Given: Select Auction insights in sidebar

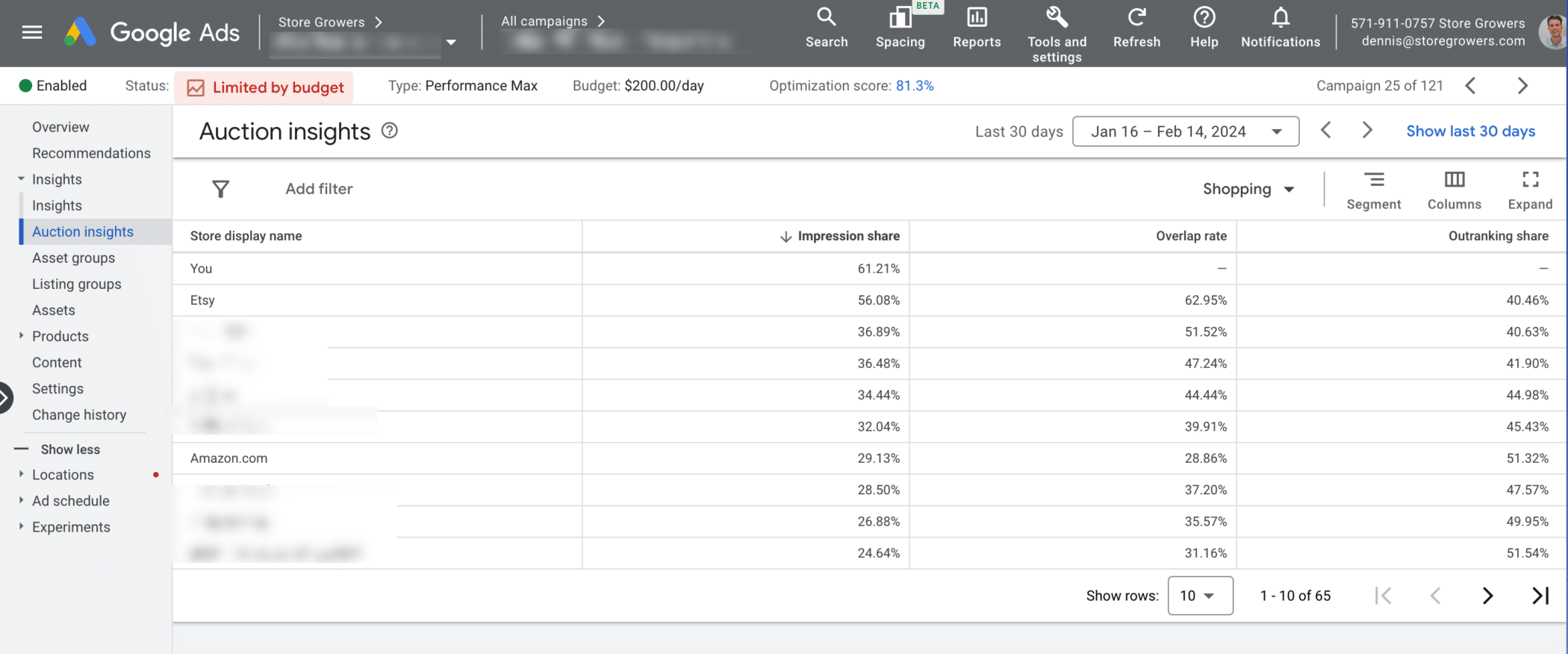Looking at the screenshot, I should pyautogui.click(x=83, y=231).
